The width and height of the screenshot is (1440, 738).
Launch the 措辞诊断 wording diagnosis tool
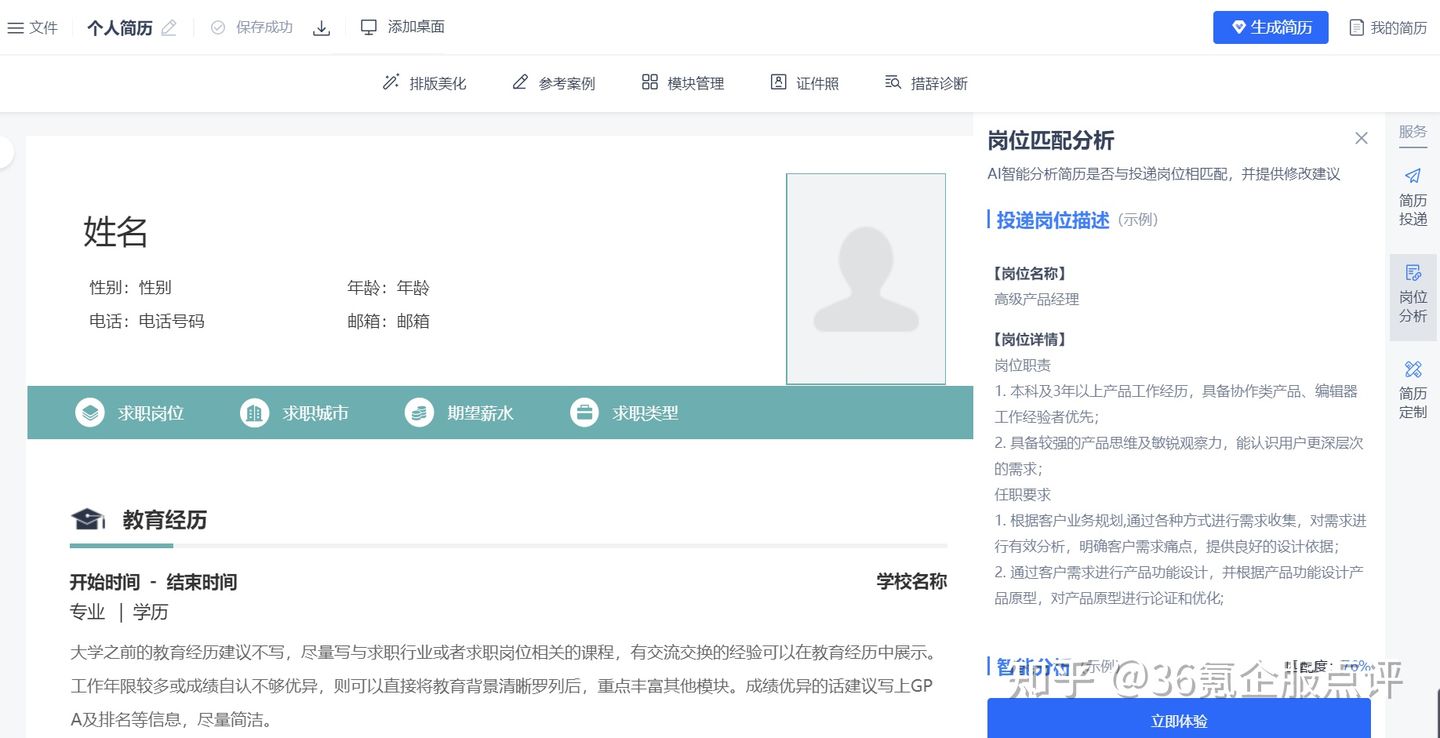point(924,83)
